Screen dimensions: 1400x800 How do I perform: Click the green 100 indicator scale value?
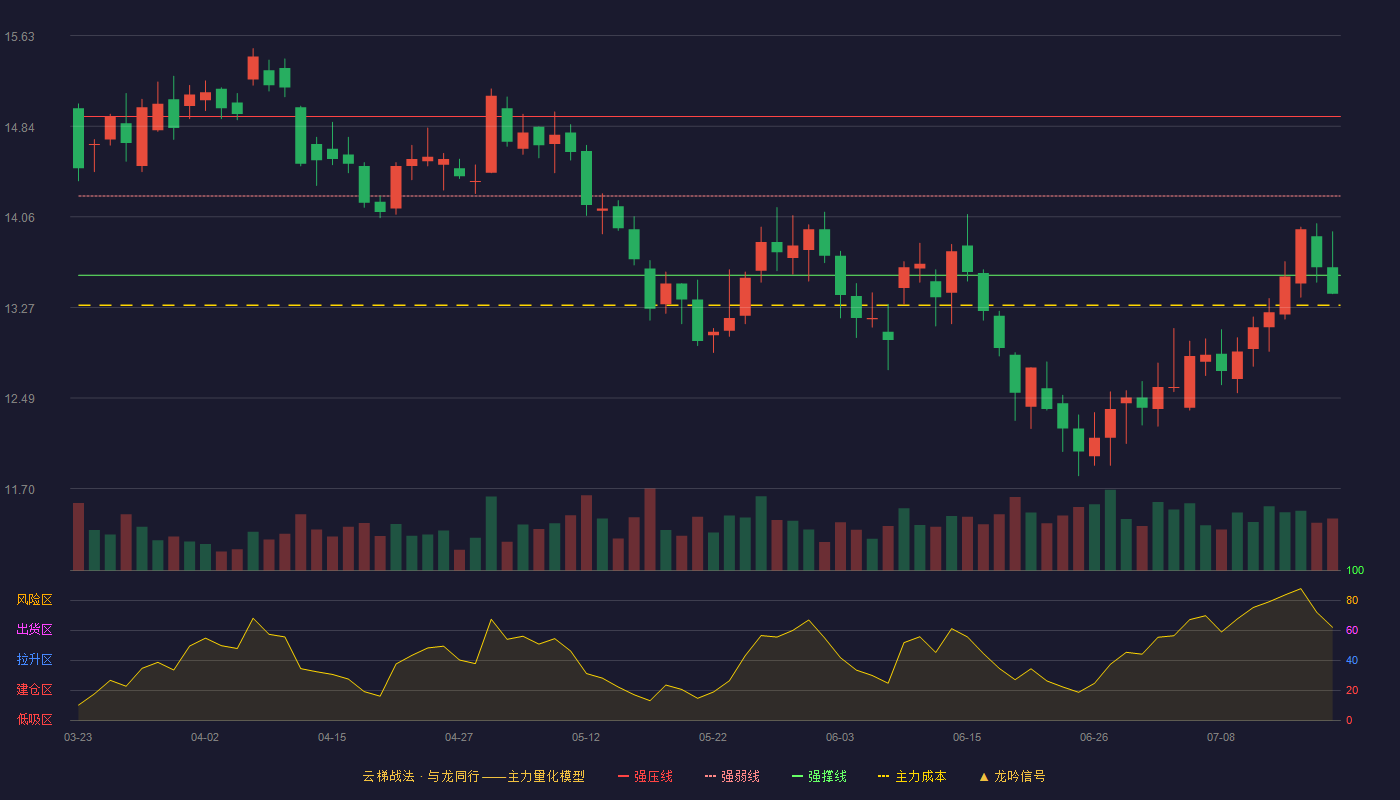1355,571
